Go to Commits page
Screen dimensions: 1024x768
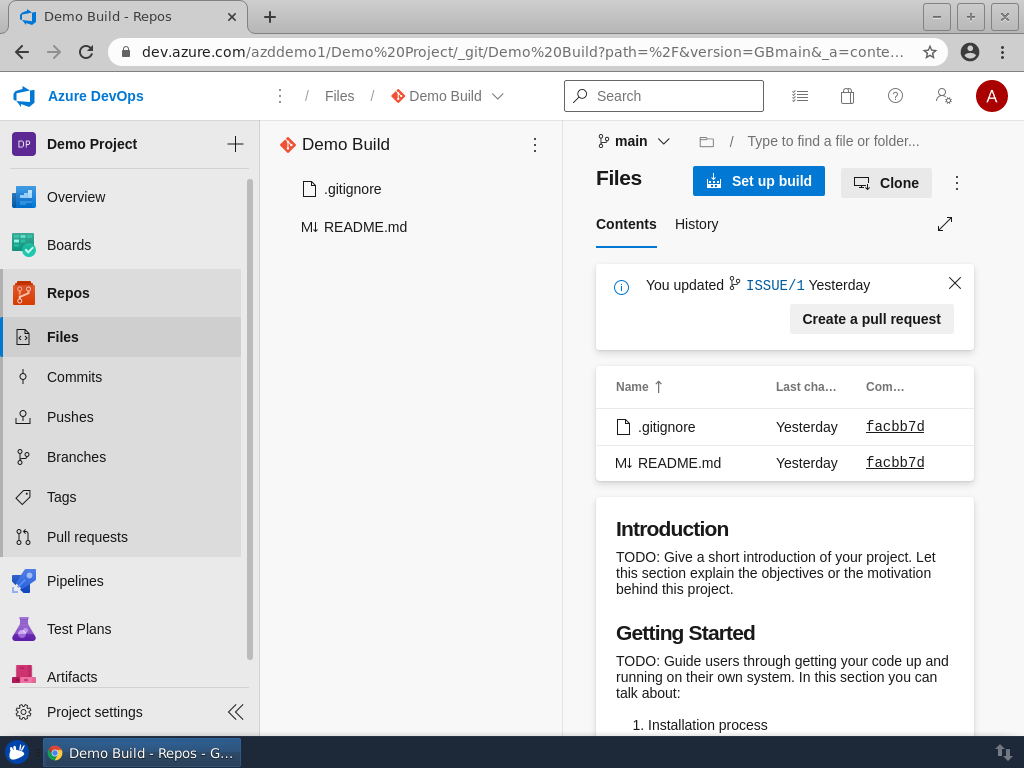(121, 377)
